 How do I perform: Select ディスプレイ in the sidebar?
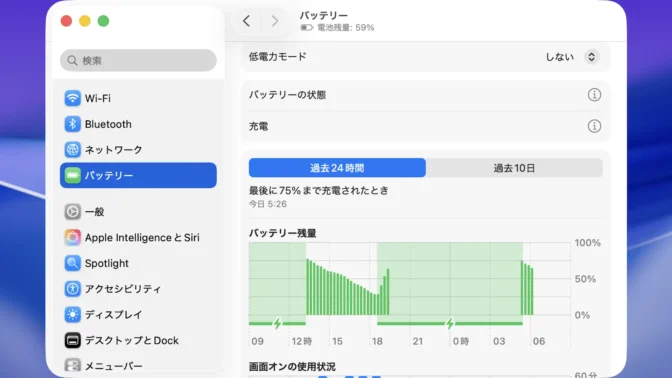114,315
